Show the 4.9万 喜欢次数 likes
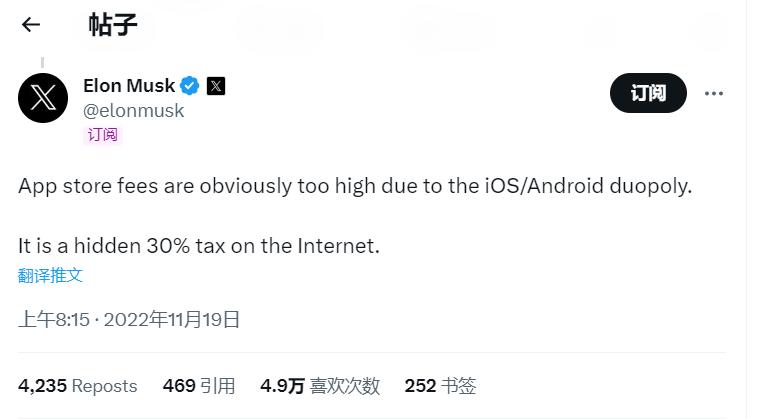774x419 pixels. [x=319, y=385]
